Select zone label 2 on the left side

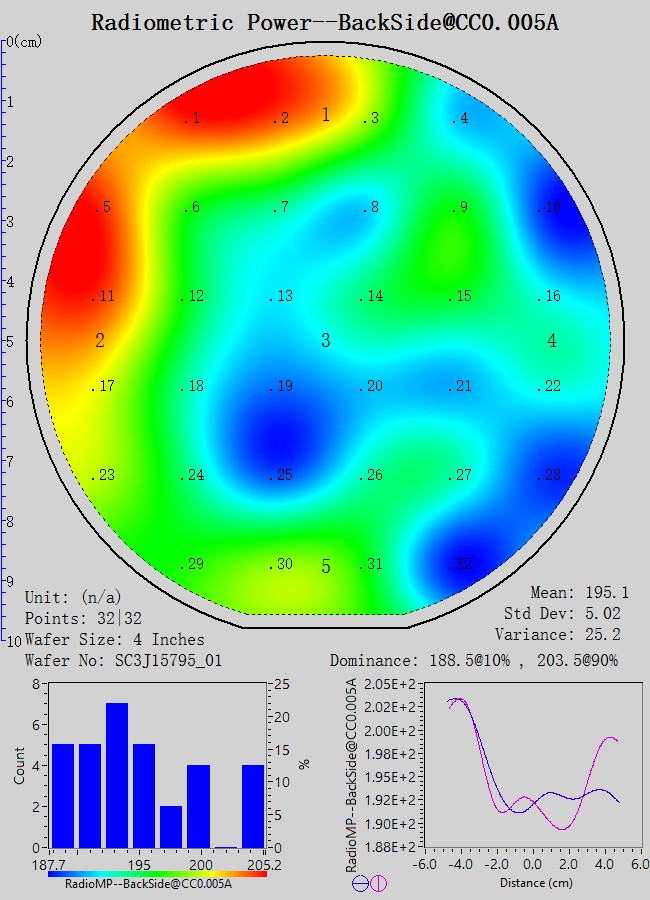pyautogui.click(x=100, y=341)
